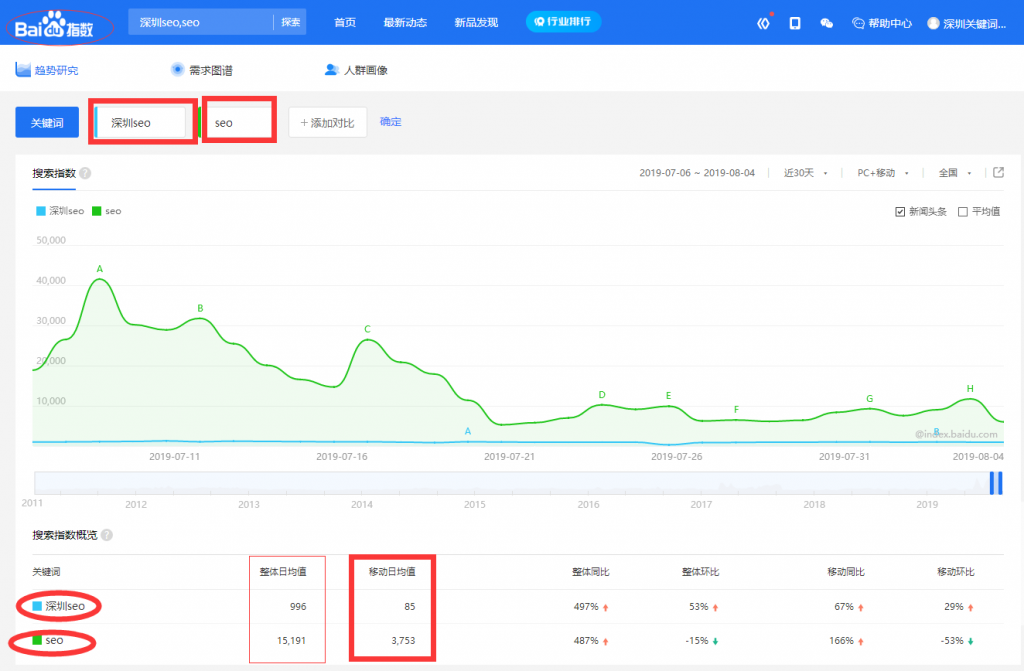This screenshot has width=1024, height=671.
Task: Enable the 平均值 checkbox
Action: point(963,211)
